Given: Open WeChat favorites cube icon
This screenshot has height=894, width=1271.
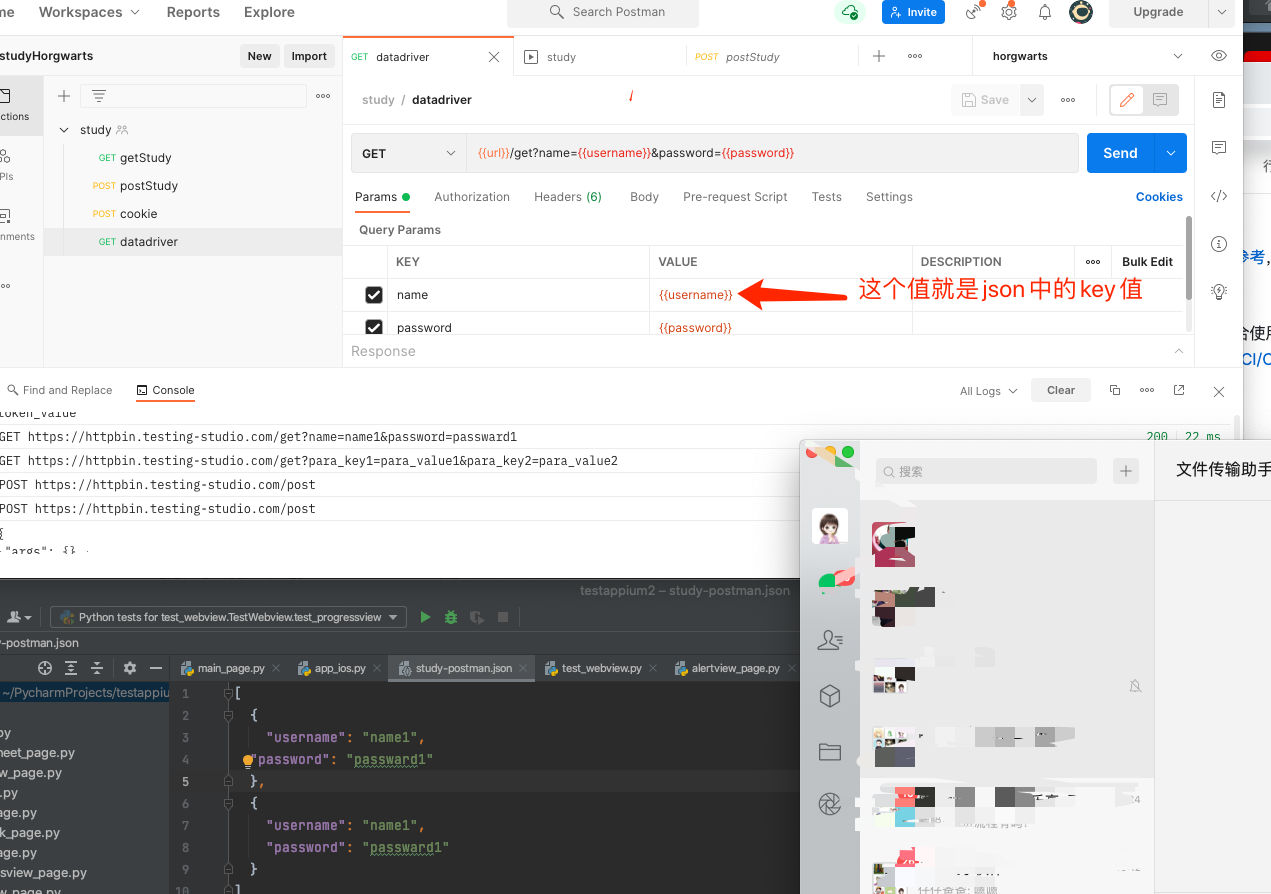Looking at the screenshot, I should click(830, 696).
